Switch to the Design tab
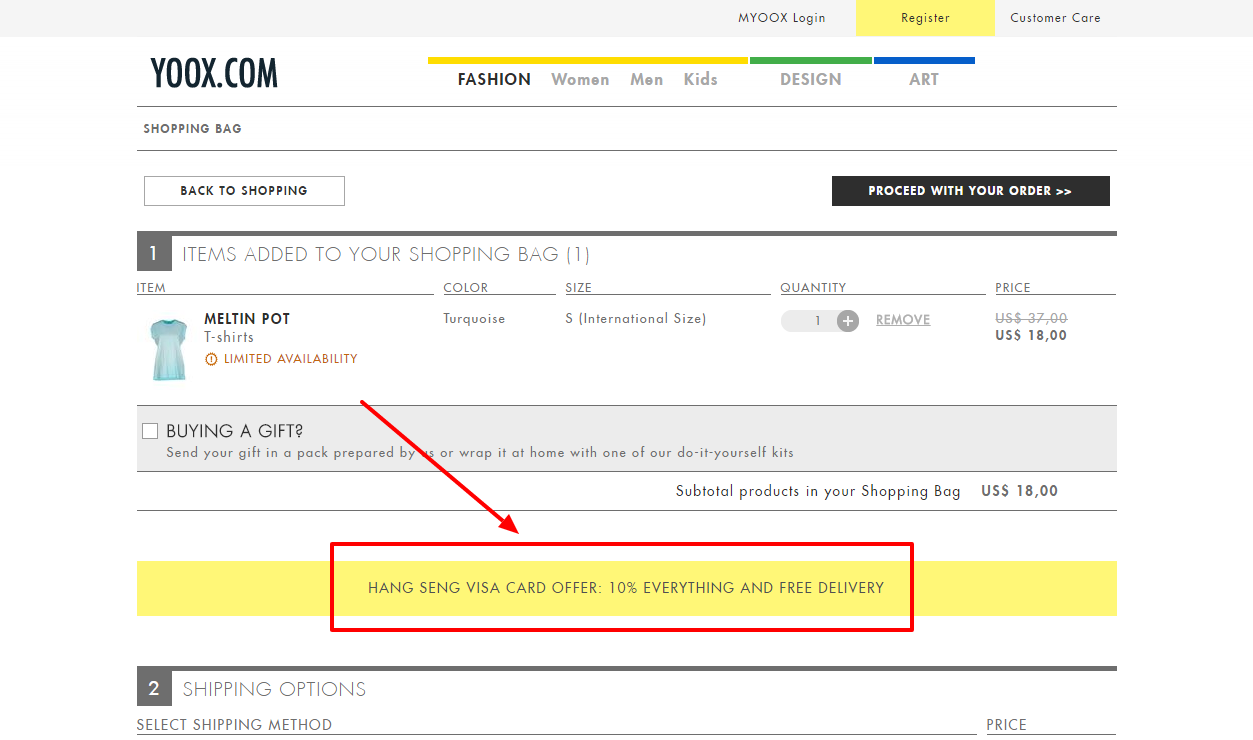 click(x=811, y=80)
